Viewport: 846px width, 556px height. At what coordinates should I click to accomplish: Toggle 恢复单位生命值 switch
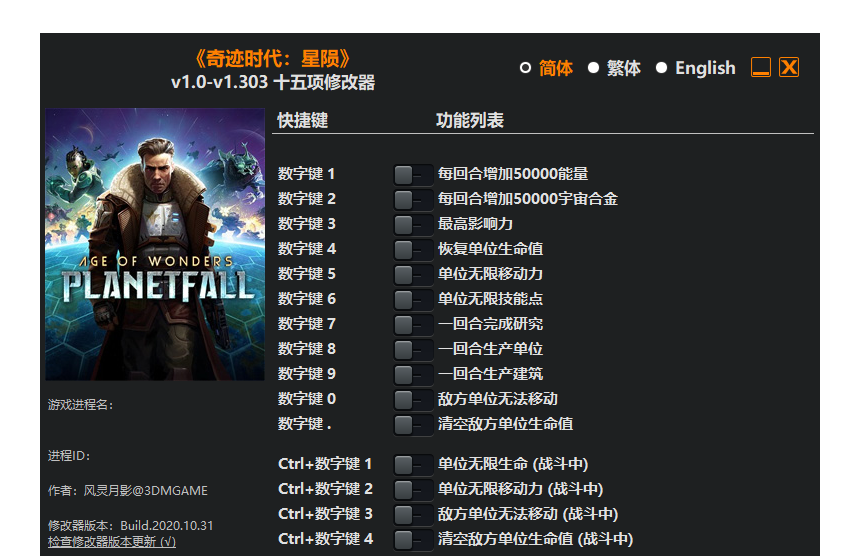[413, 250]
